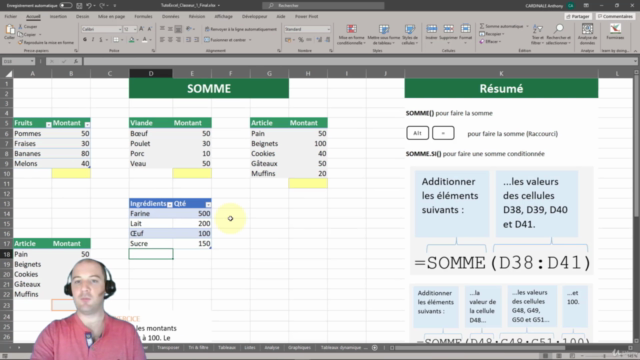This screenshot has width=640, height=360.
Task: Open Mettre sous forme de tableau
Action: pyautogui.click(x=384, y=34)
